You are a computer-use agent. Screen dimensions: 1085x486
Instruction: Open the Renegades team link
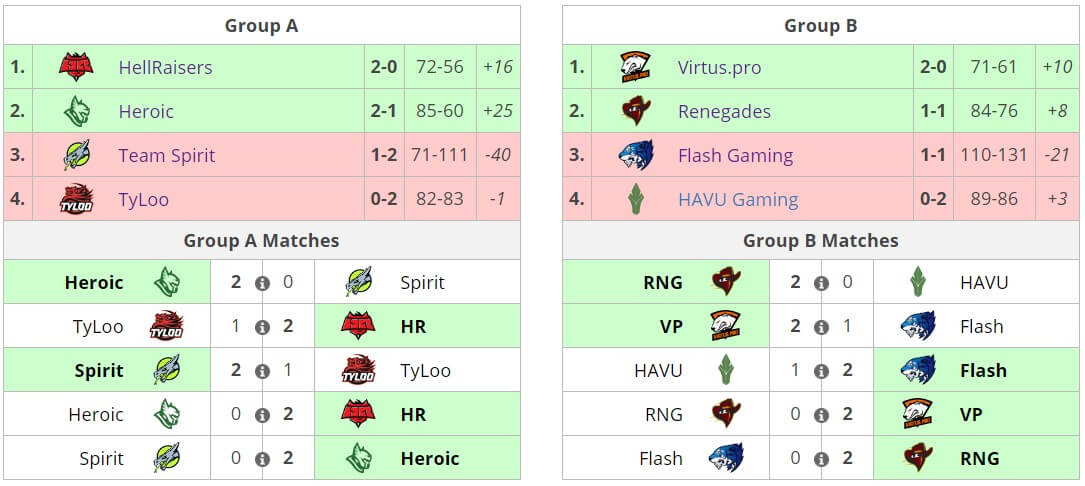pos(724,111)
